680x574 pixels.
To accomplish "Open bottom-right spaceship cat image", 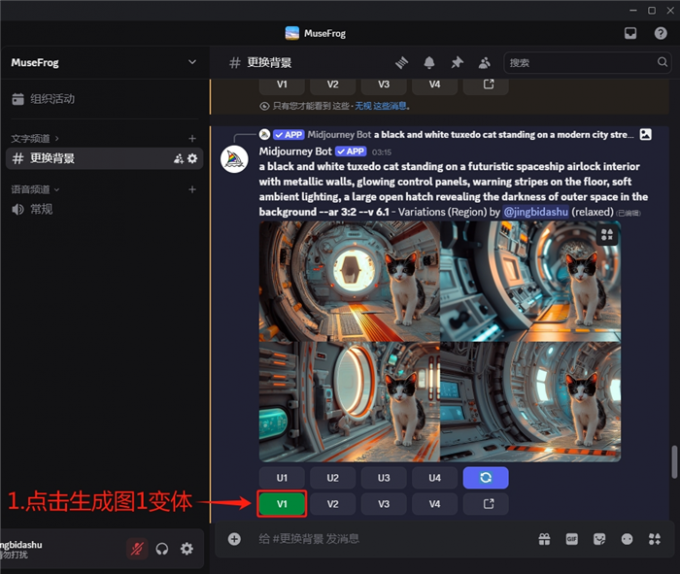I will (530, 402).
